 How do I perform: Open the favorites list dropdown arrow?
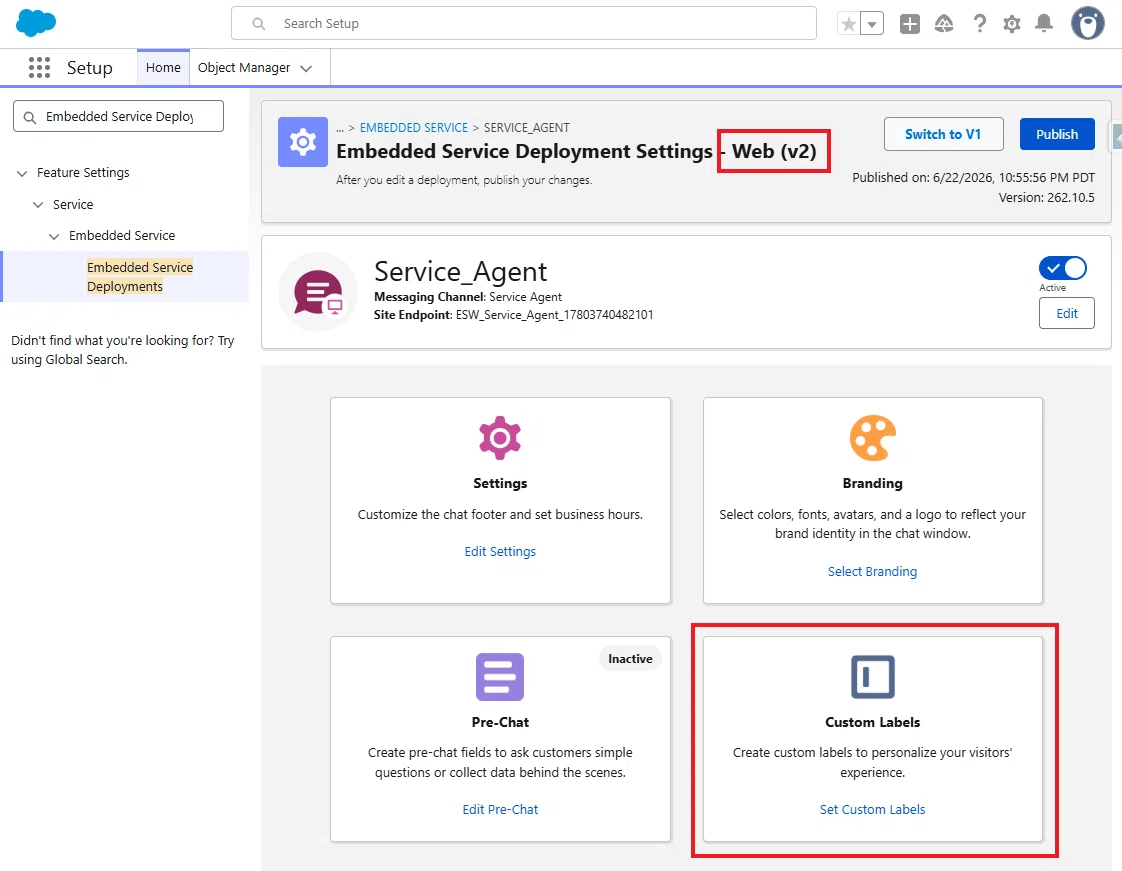[872, 24]
